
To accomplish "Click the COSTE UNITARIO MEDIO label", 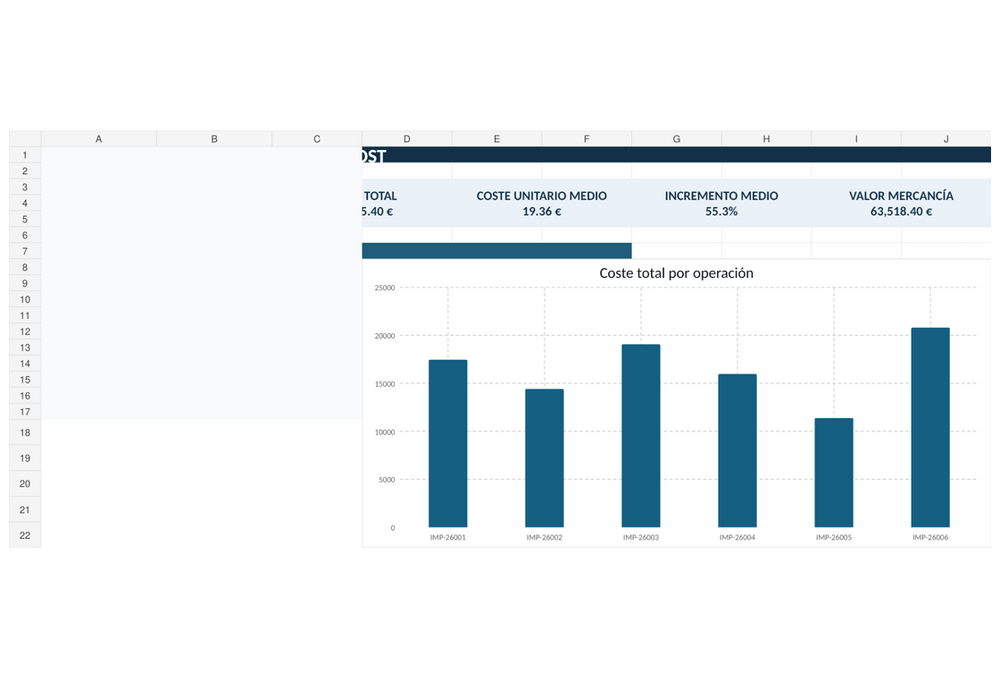I will point(541,196).
